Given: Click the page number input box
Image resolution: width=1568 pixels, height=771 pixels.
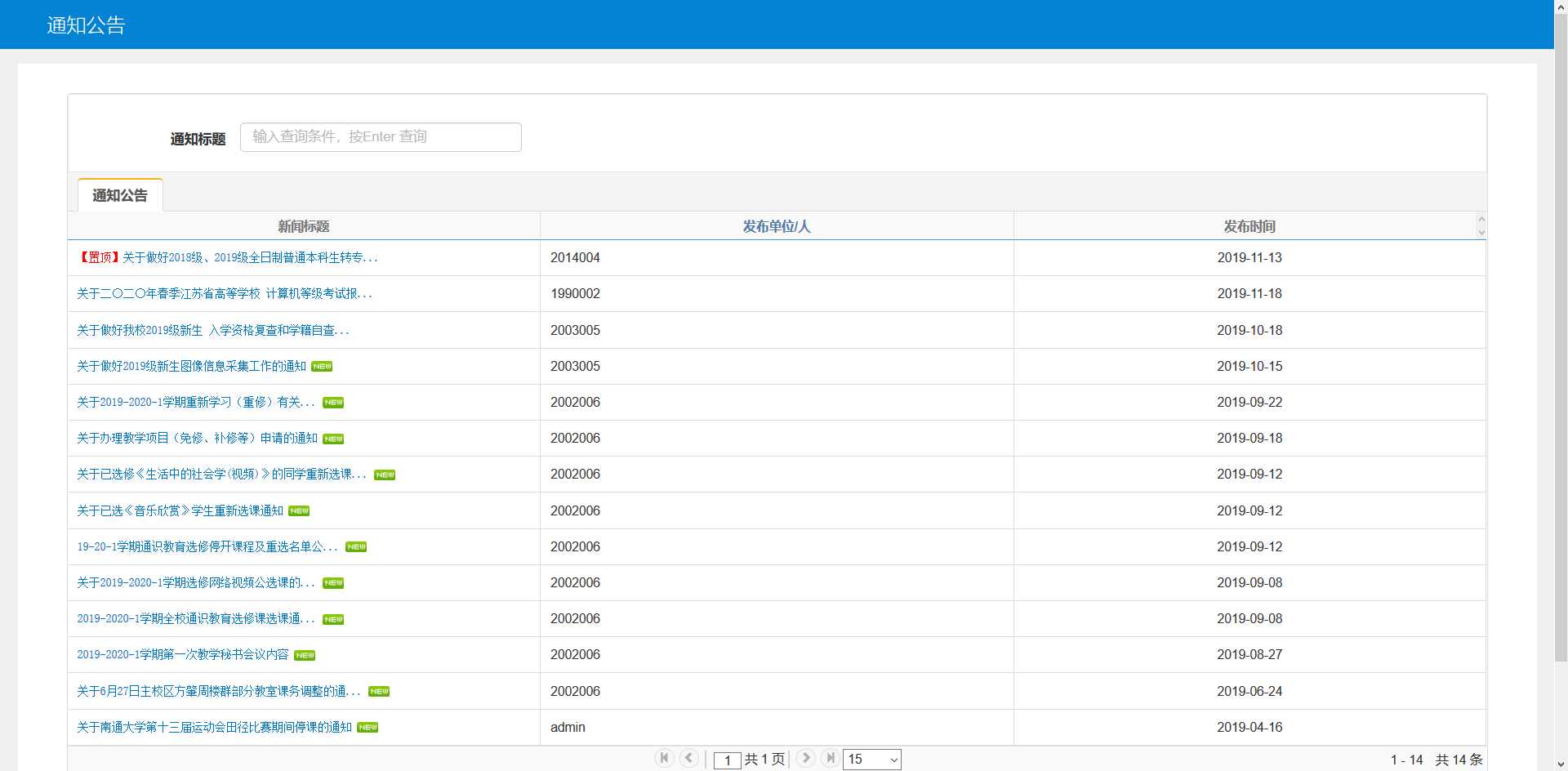Looking at the screenshot, I should 727,760.
